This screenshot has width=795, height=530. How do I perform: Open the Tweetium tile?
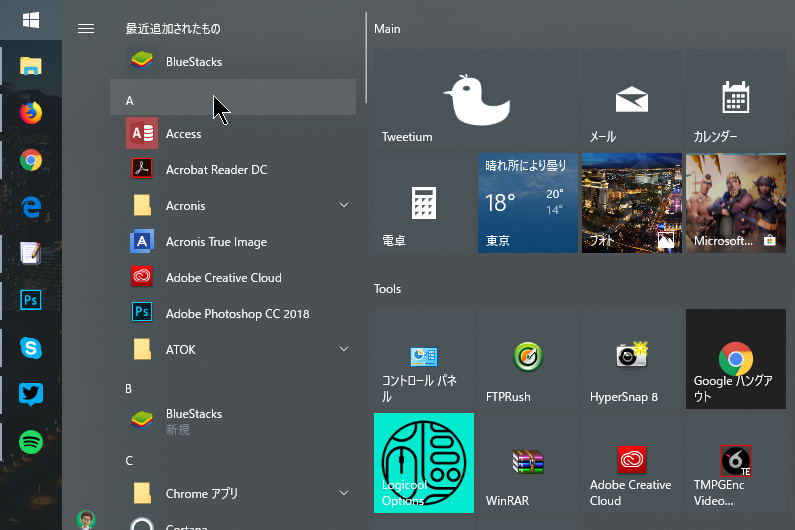point(476,99)
